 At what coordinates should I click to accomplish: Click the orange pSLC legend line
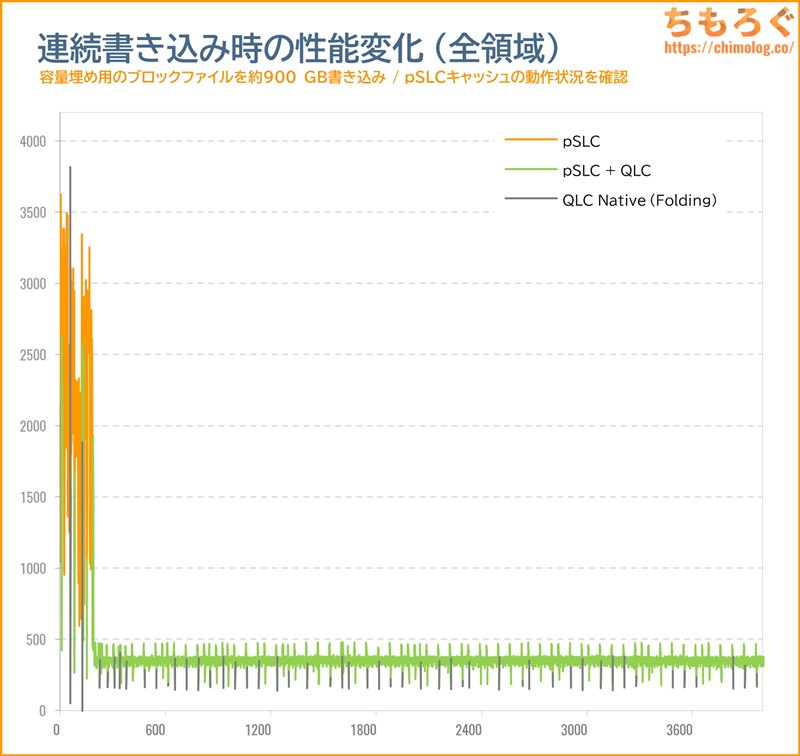(x=530, y=141)
